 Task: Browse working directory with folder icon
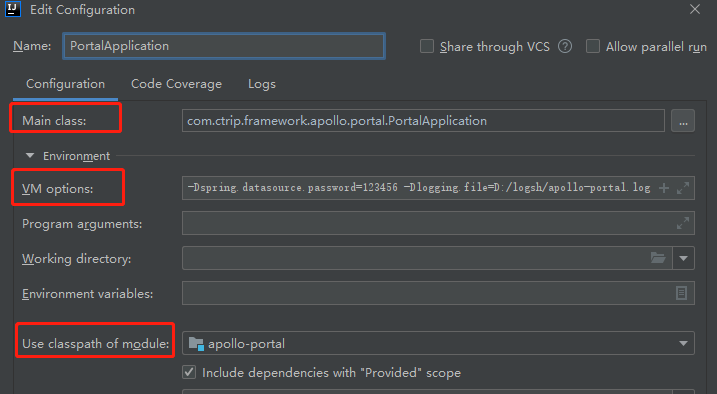click(658, 258)
